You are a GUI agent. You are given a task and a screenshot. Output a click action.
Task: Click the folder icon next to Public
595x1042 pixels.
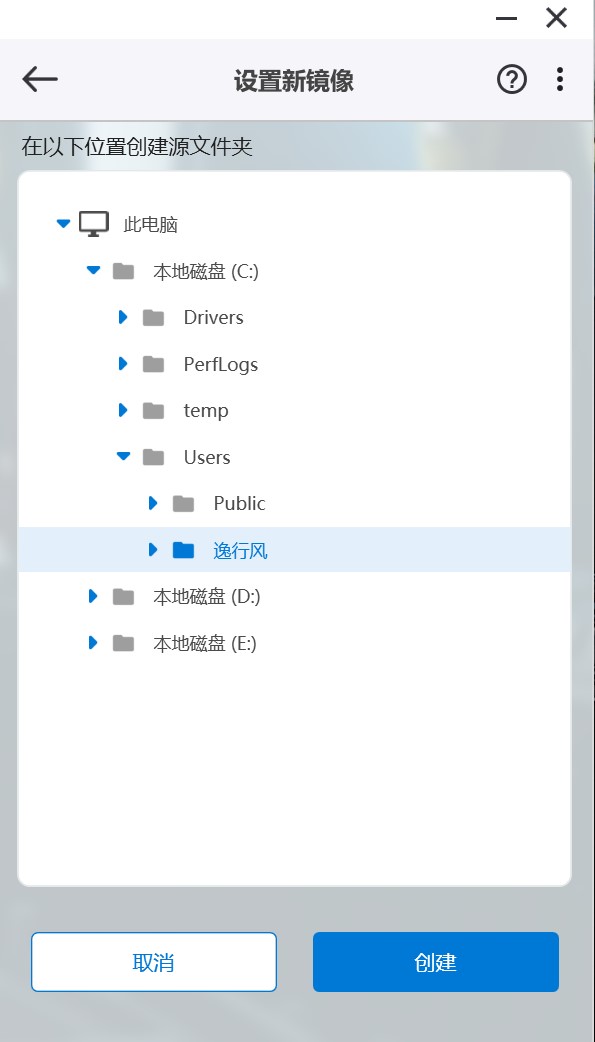point(184,503)
